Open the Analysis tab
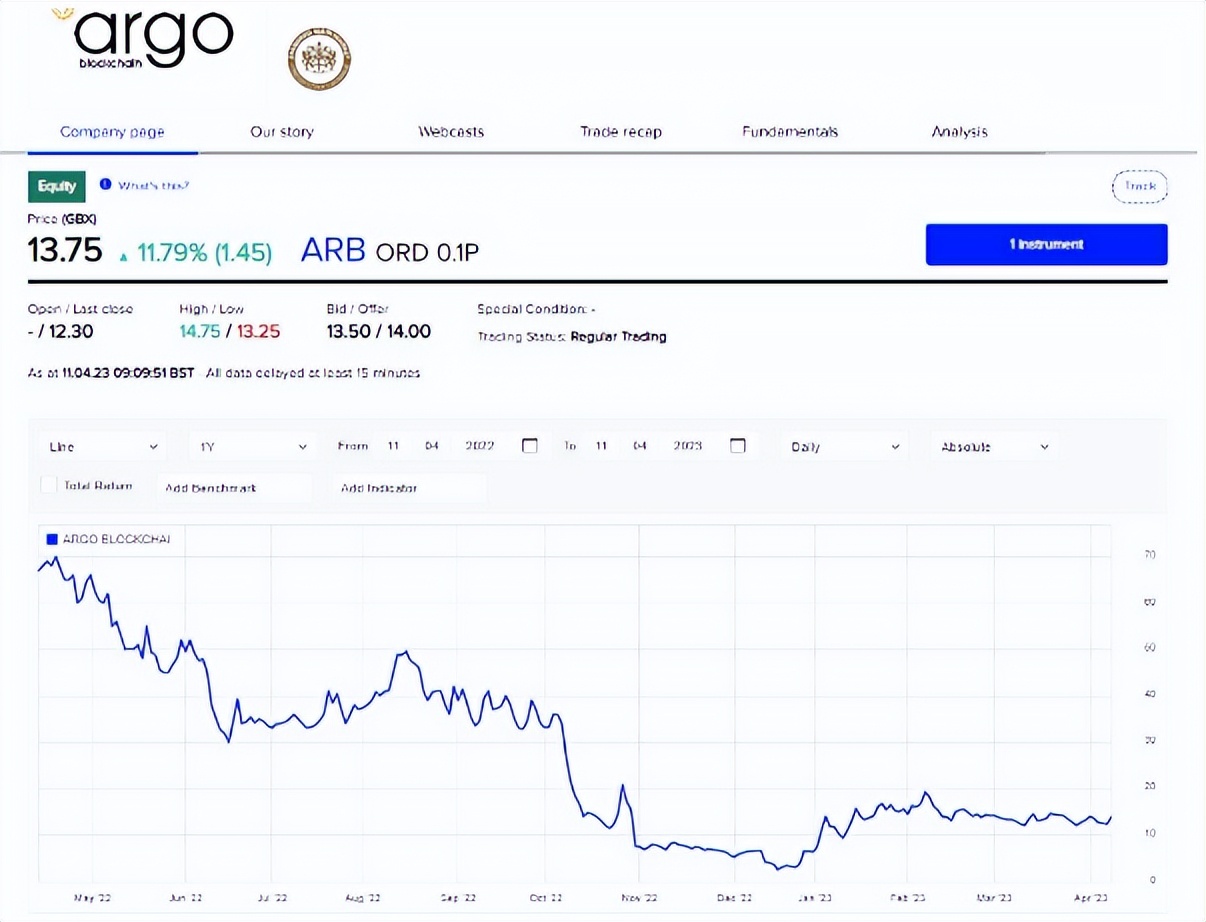Image resolution: width=1206 pixels, height=922 pixels. pyautogui.click(x=959, y=132)
